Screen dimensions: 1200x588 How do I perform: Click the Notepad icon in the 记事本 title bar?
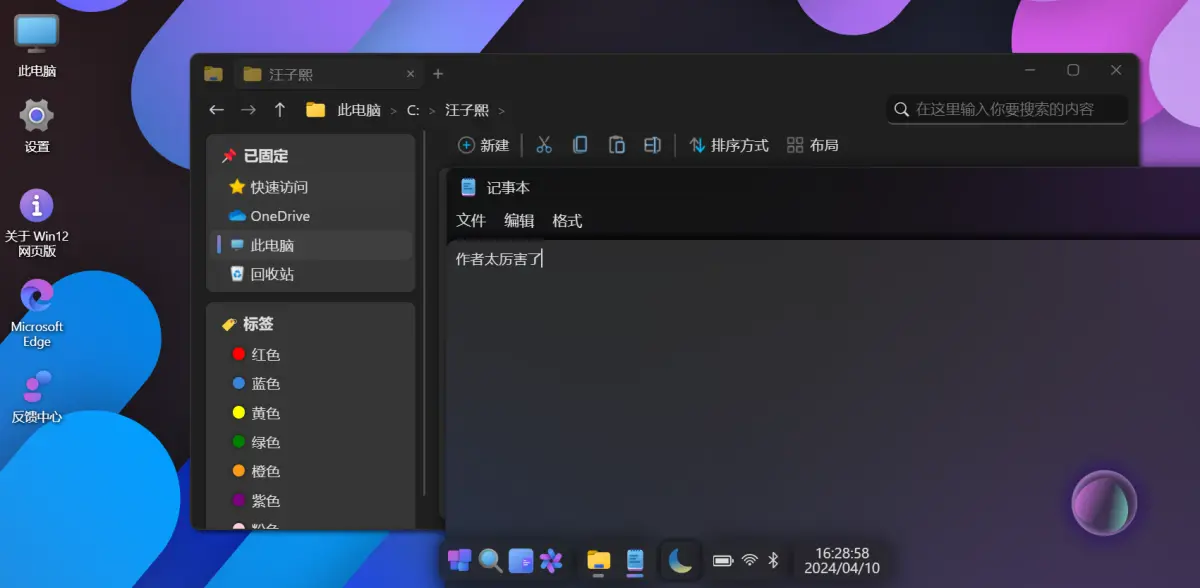[468, 187]
